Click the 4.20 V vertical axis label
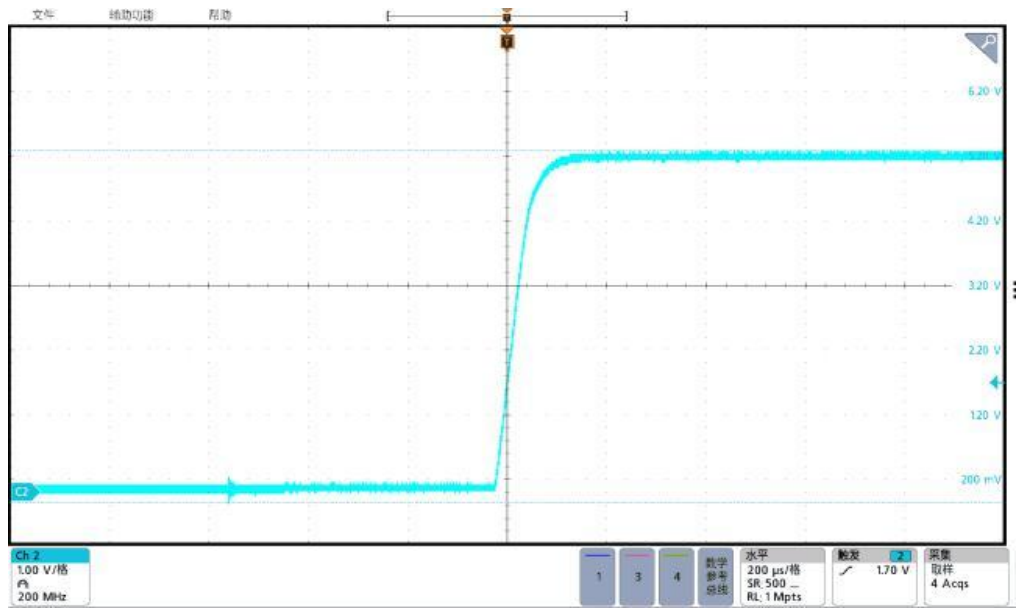The image size is (1024, 616). [984, 221]
